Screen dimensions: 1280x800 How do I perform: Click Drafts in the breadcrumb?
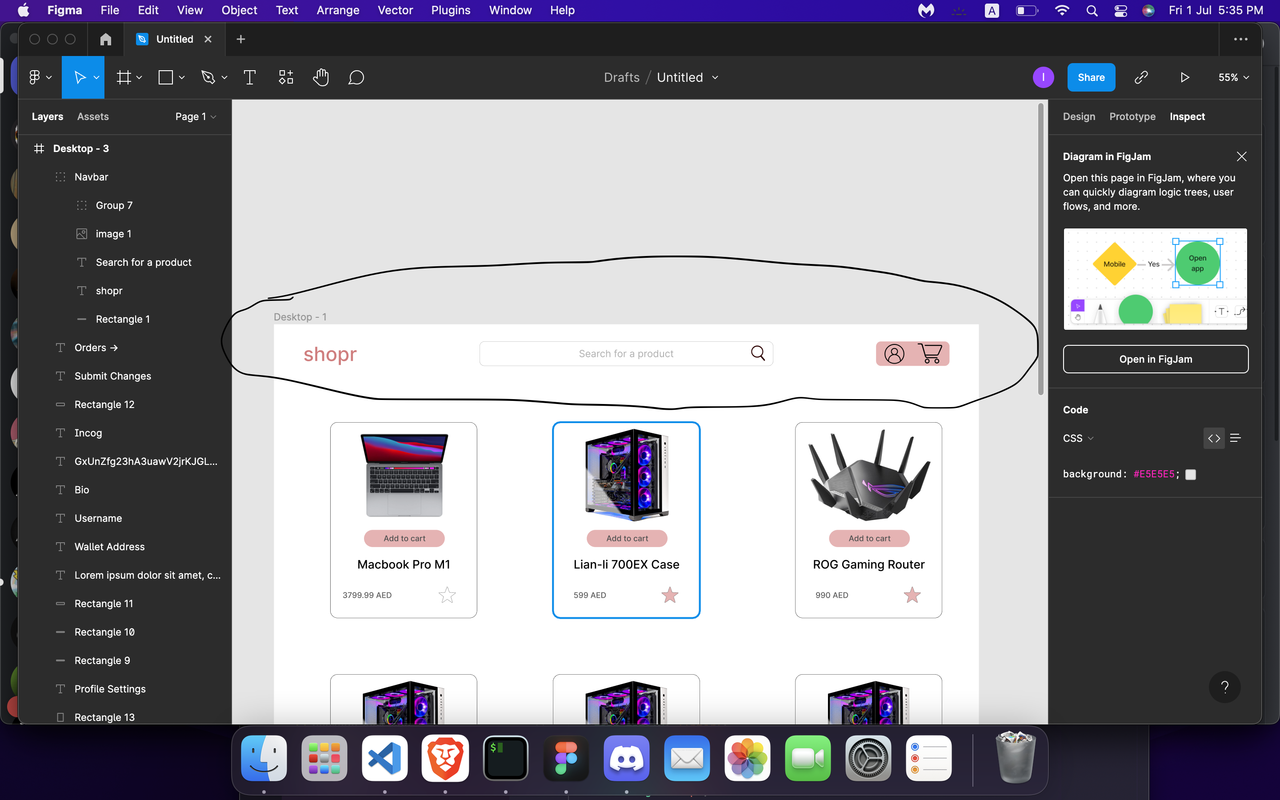[x=622, y=77]
